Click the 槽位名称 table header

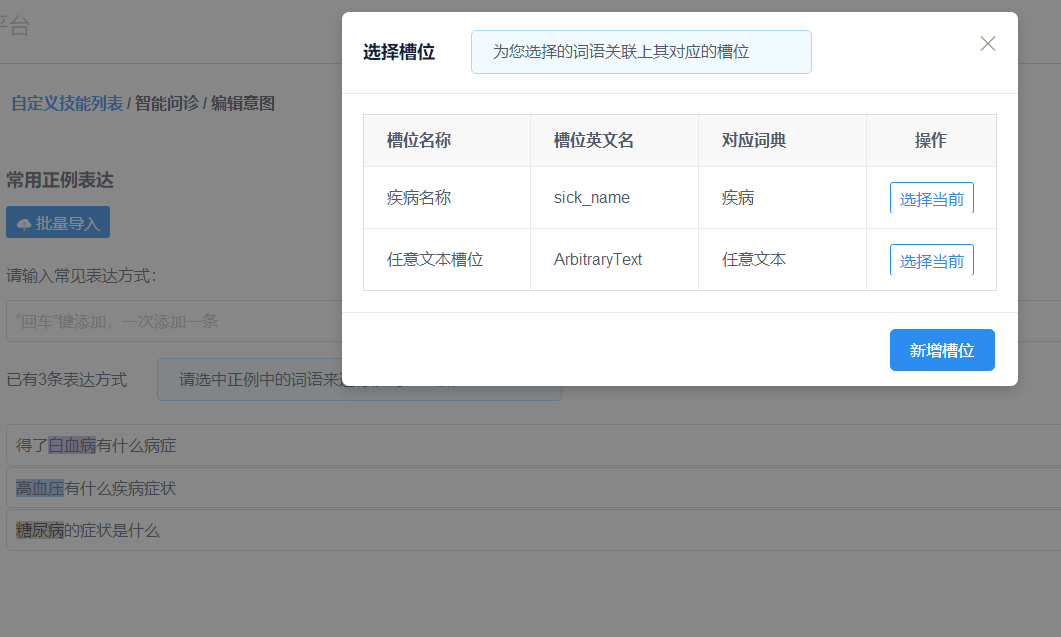point(415,140)
